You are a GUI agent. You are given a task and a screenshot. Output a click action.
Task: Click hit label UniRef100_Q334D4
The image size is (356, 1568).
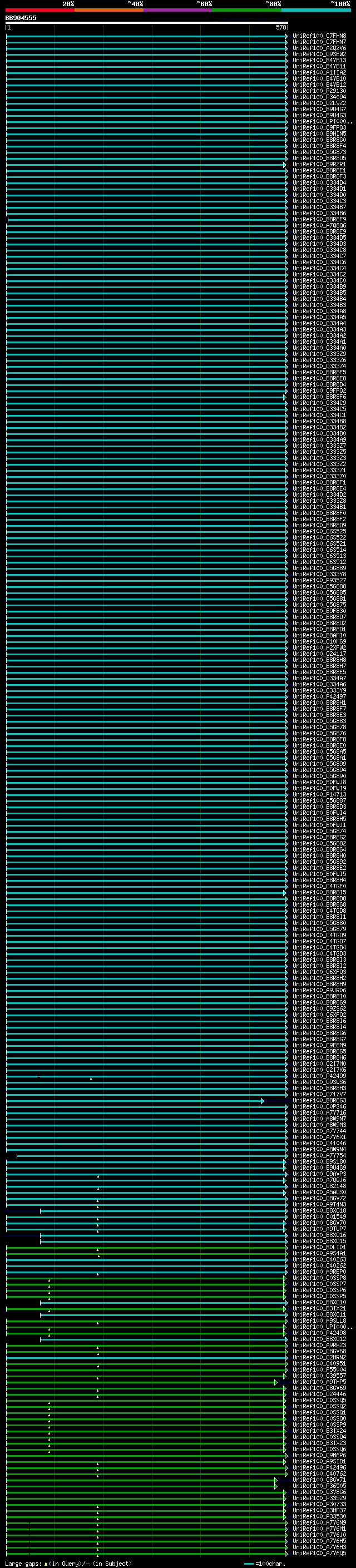pos(319,182)
